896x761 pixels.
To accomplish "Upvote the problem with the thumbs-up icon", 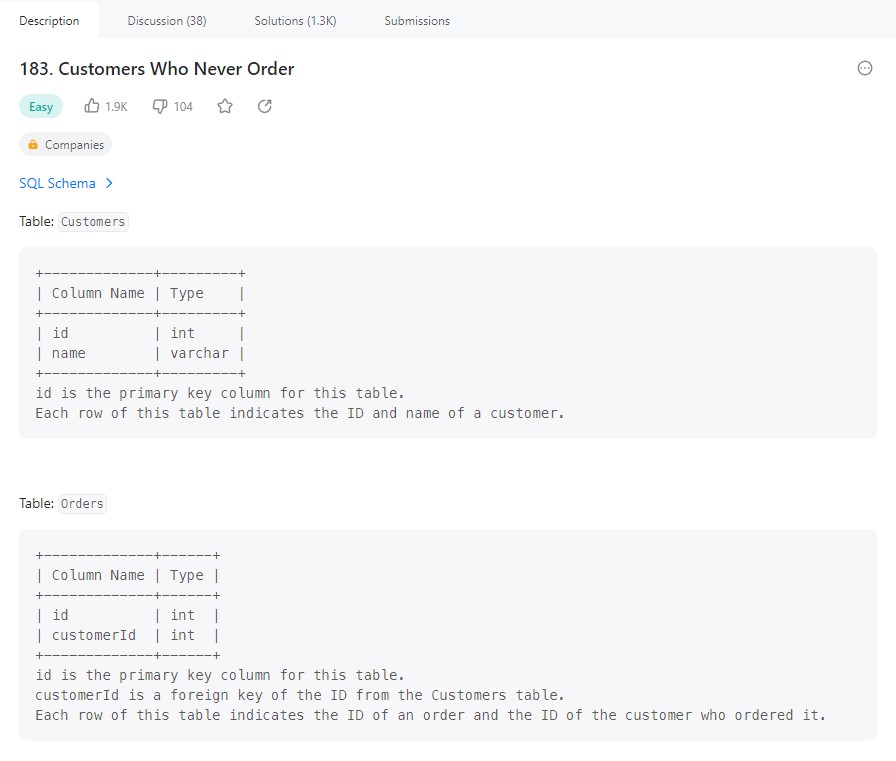I will coord(92,106).
